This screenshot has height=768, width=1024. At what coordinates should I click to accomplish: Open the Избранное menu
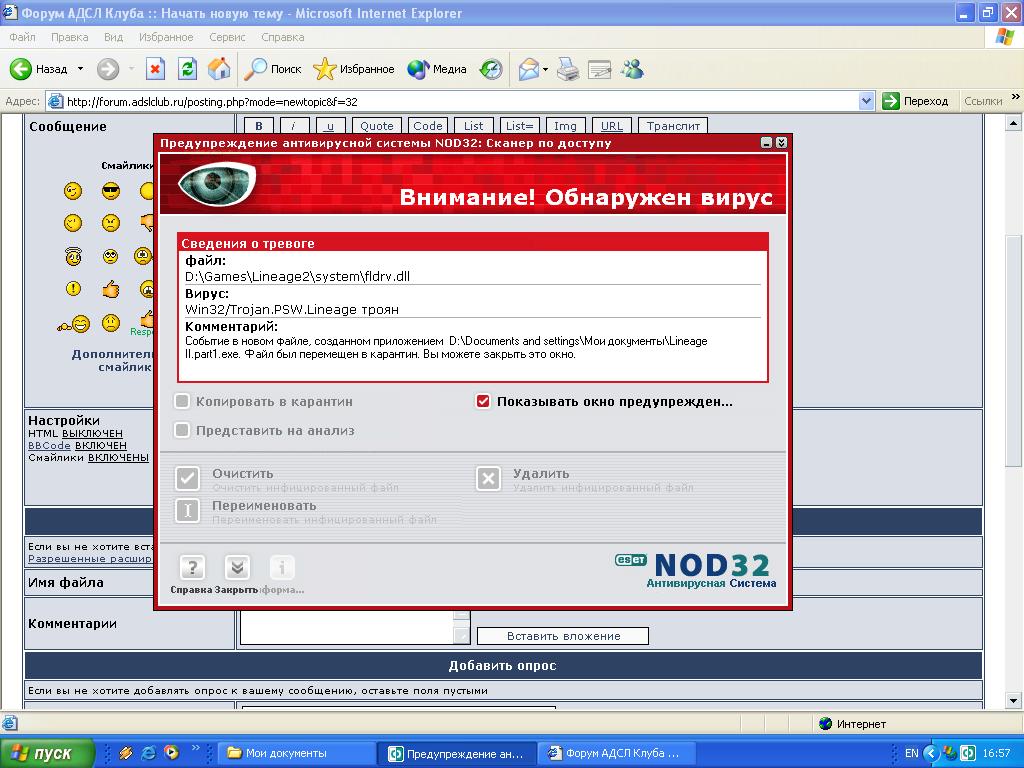(x=166, y=37)
